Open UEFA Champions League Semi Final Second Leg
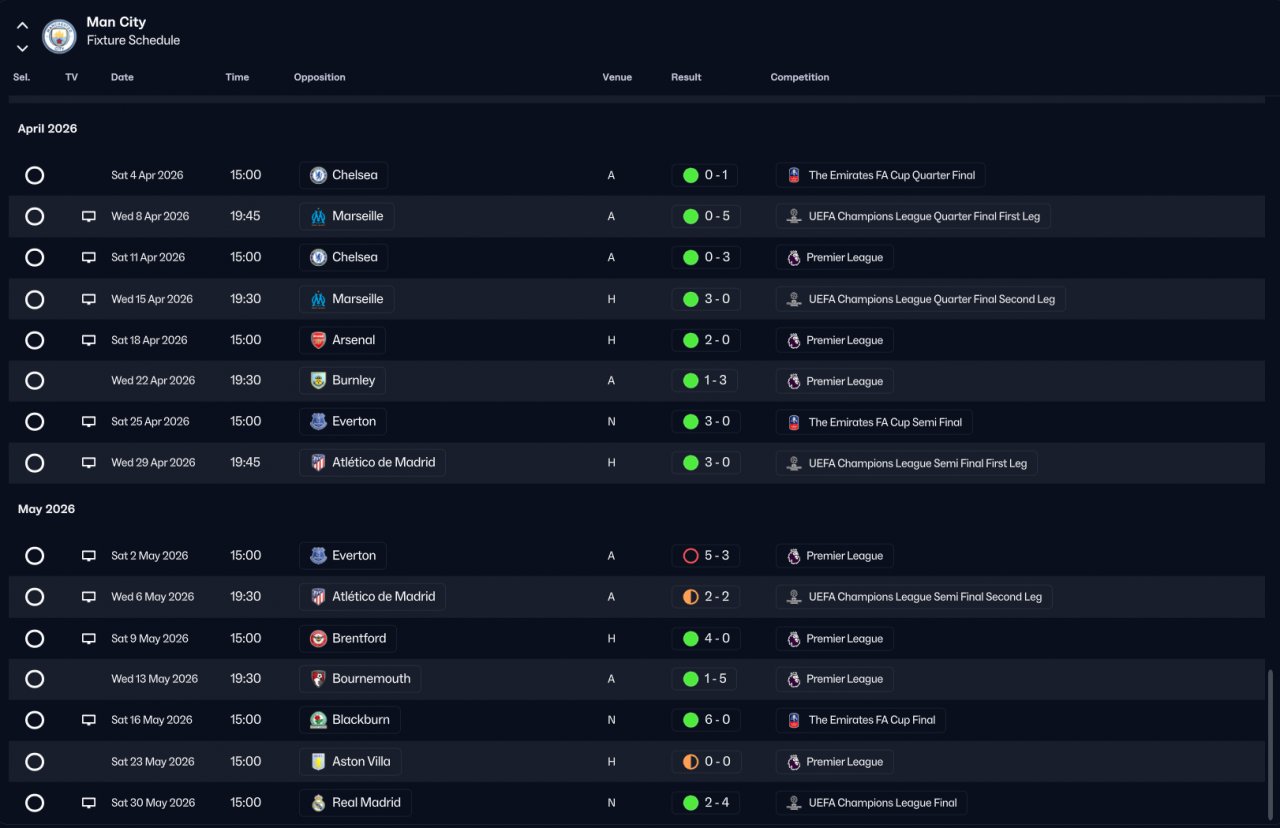The height and width of the screenshot is (828, 1280). tap(914, 596)
